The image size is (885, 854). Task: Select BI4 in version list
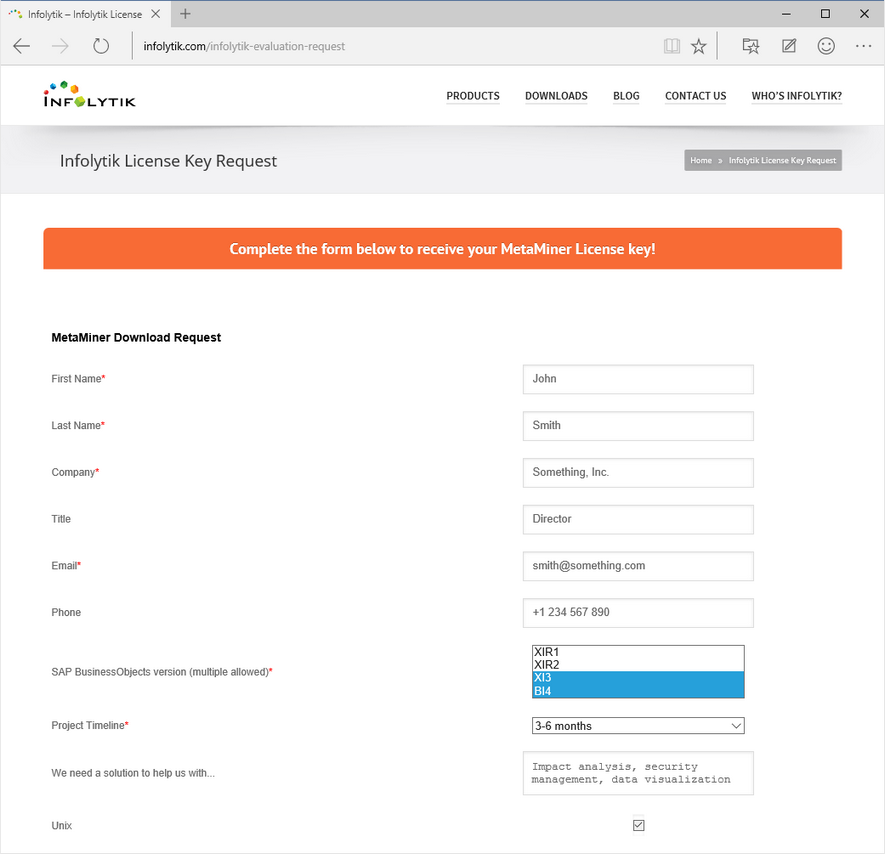pos(638,691)
